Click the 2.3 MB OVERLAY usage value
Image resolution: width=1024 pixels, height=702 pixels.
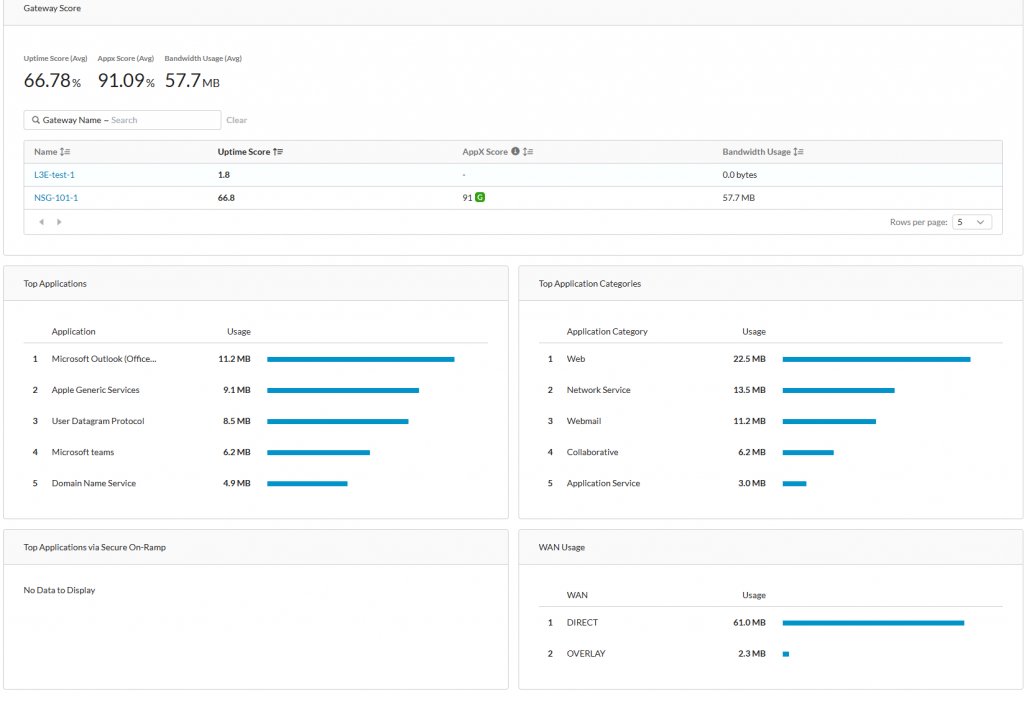coord(752,654)
